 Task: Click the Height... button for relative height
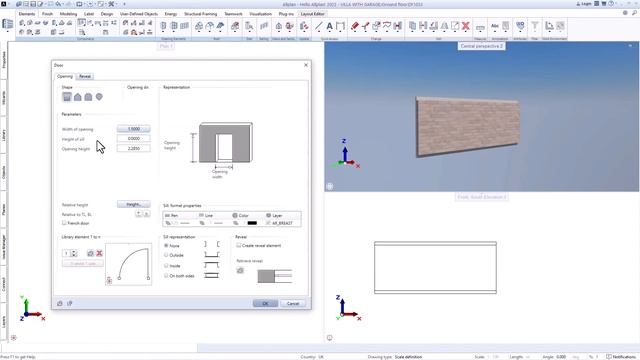coord(133,204)
